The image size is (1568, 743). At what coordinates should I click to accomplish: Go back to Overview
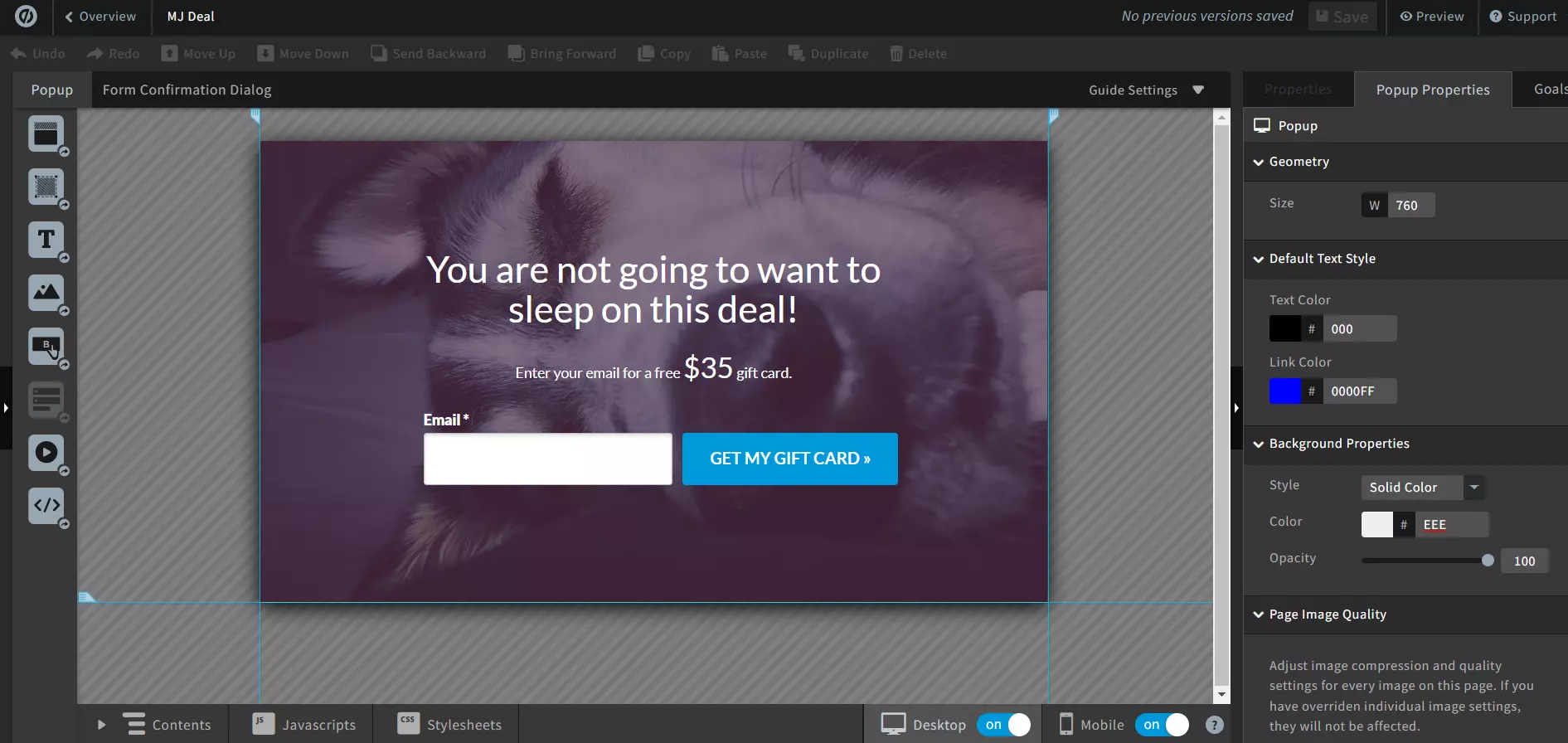(x=100, y=17)
